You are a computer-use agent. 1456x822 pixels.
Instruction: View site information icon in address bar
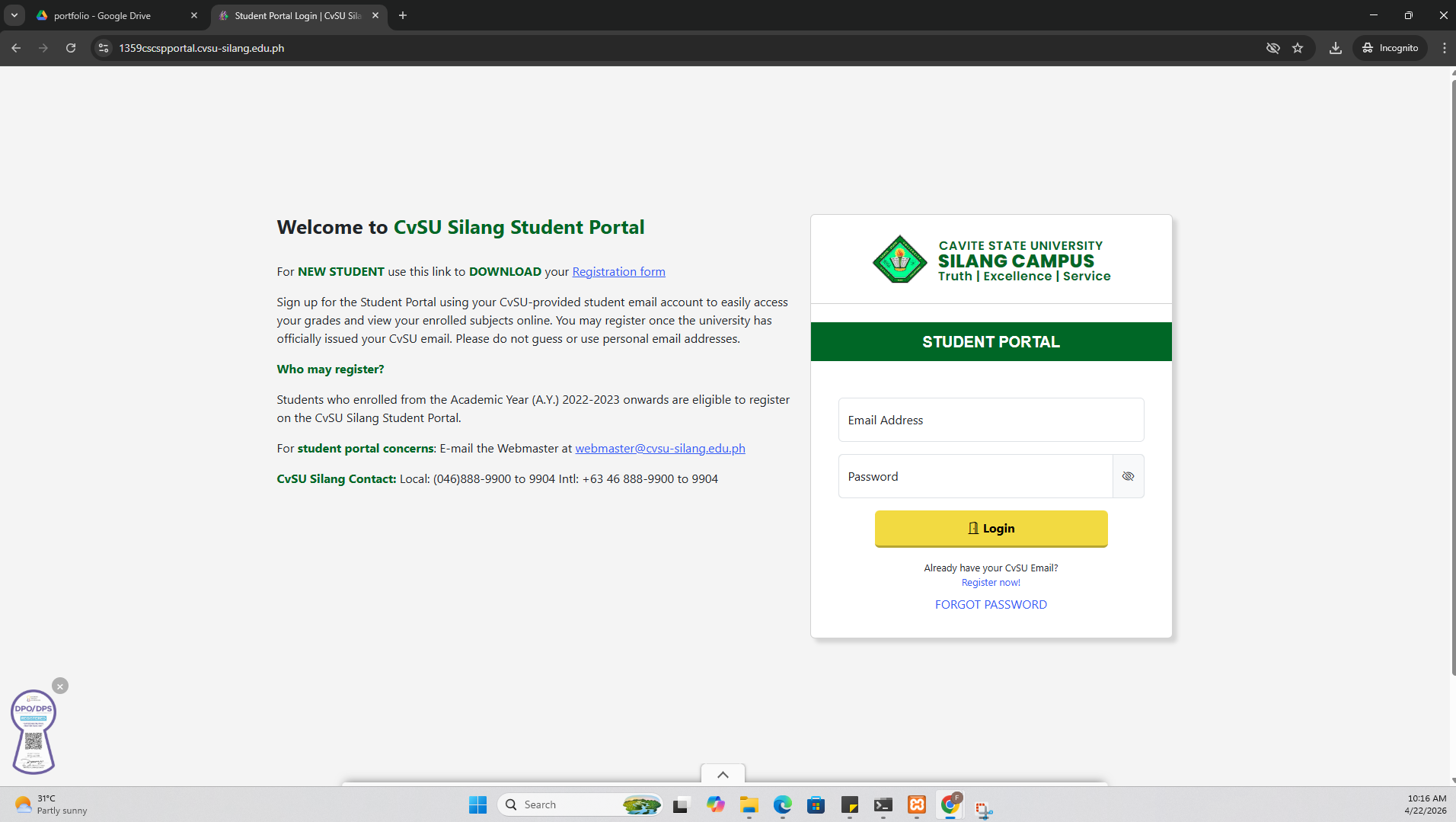coord(104,48)
